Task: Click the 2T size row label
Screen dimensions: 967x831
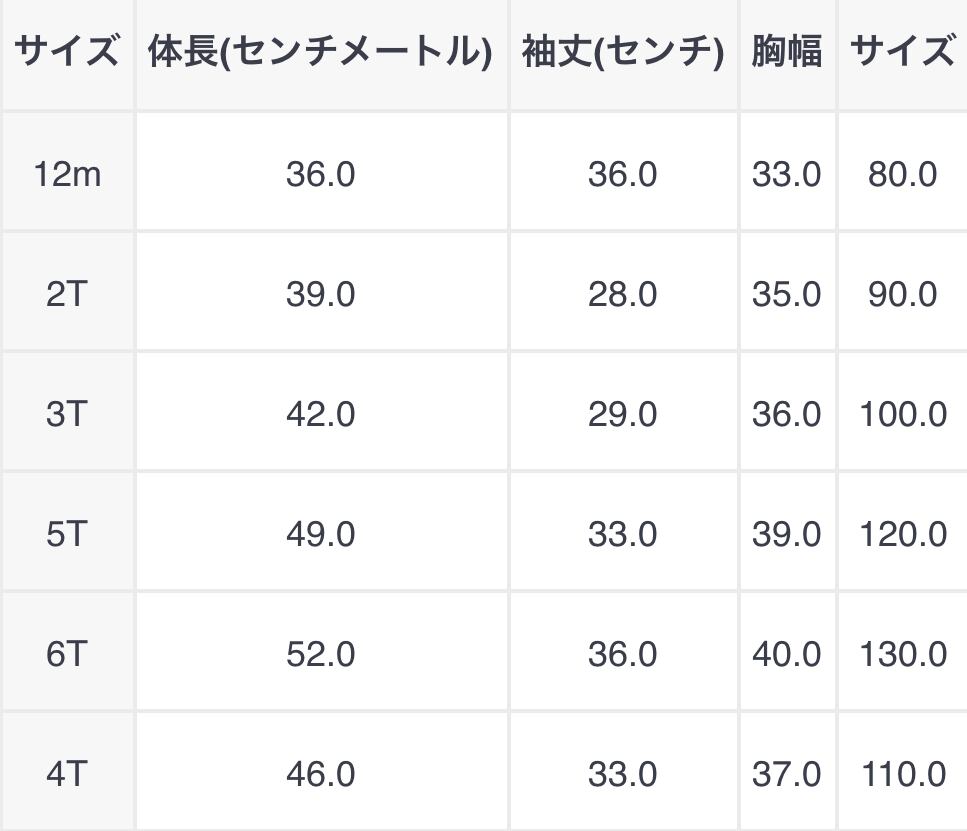Action: tap(67, 295)
